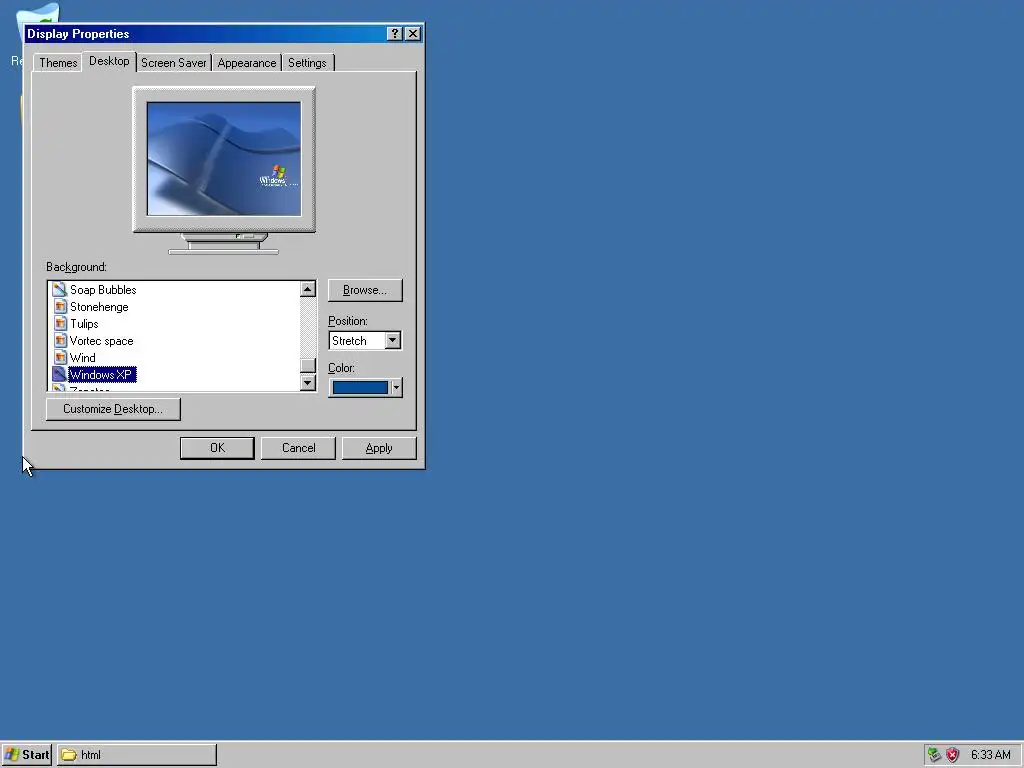Close the Display Properties dialog
The height and width of the screenshot is (768, 1024).
pyautogui.click(x=413, y=34)
